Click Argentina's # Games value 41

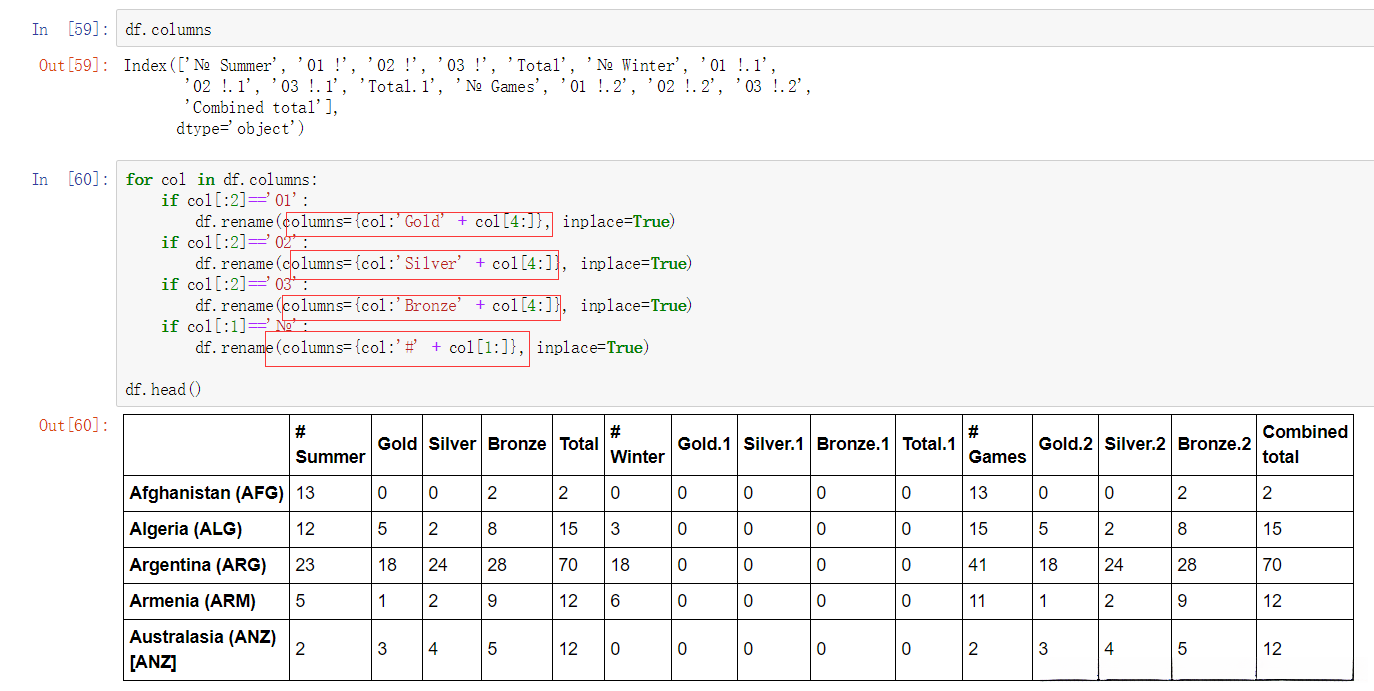977,565
